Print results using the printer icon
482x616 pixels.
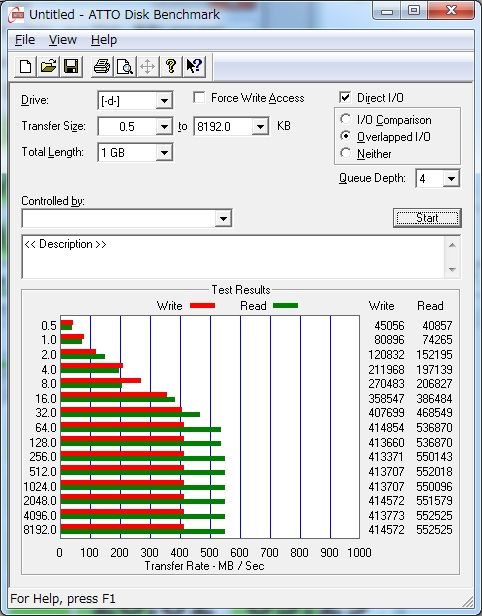[102, 66]
